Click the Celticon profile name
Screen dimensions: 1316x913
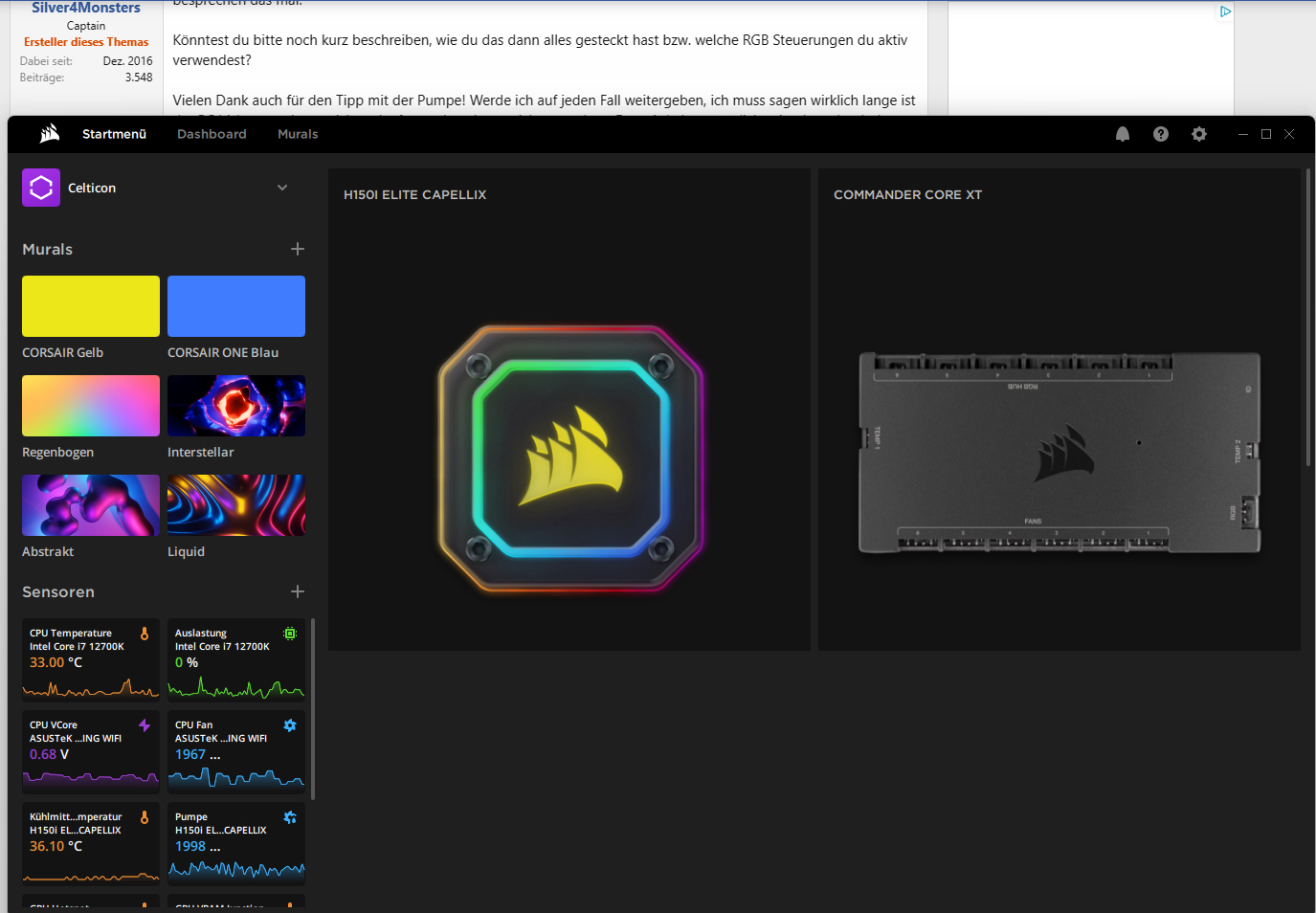(x=92, y=188)
